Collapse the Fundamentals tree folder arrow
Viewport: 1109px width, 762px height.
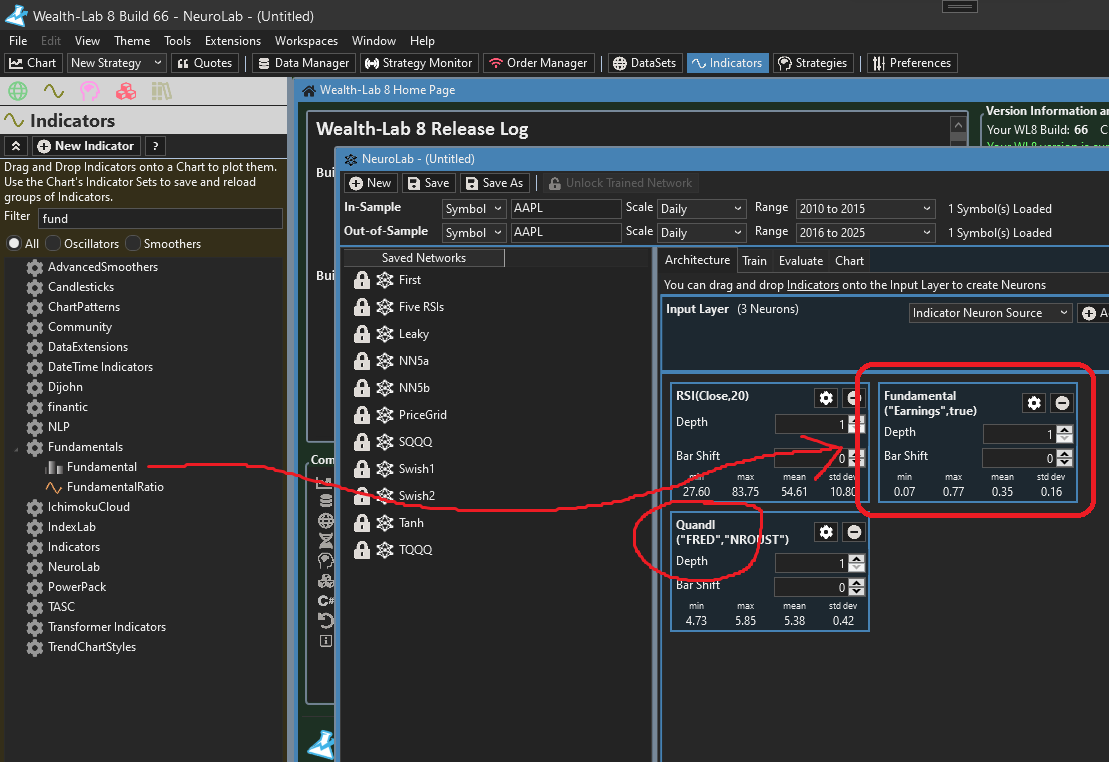pyautogui.click(x=16, y=448)
